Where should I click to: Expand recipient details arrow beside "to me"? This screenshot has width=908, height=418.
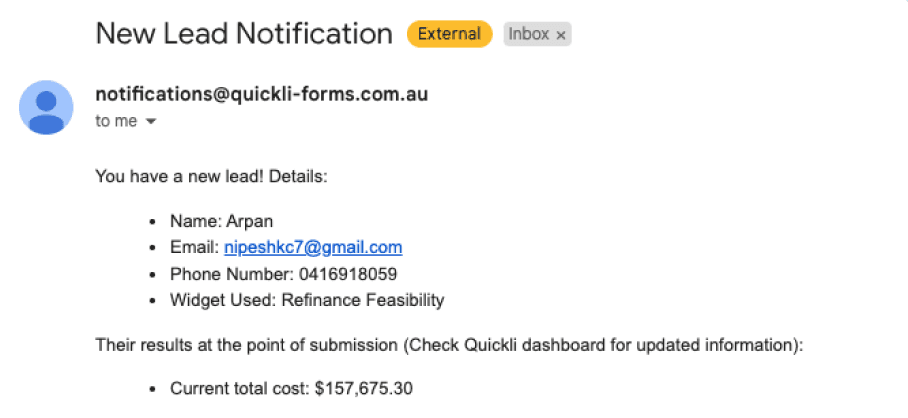[x=151, y=122]
